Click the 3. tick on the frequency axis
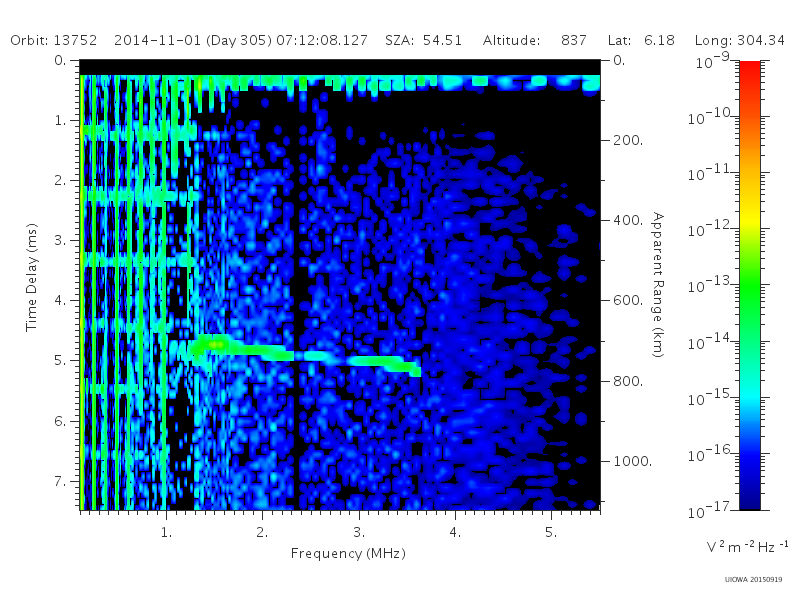This screenshot has height=600, width=800. 359,532
